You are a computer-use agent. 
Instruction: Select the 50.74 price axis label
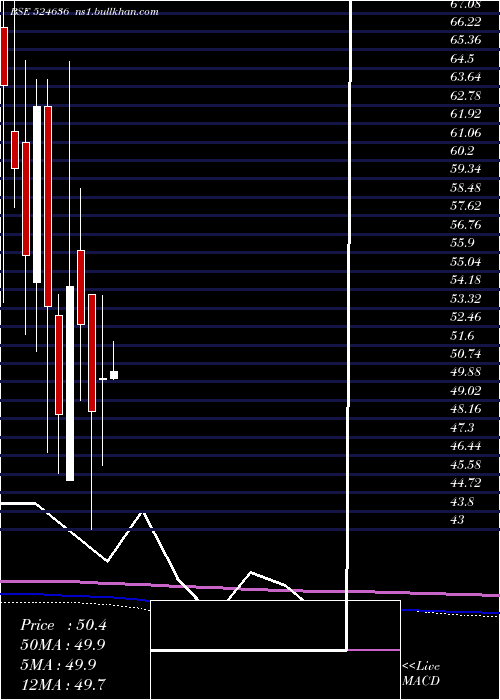(x=466, y=354)
